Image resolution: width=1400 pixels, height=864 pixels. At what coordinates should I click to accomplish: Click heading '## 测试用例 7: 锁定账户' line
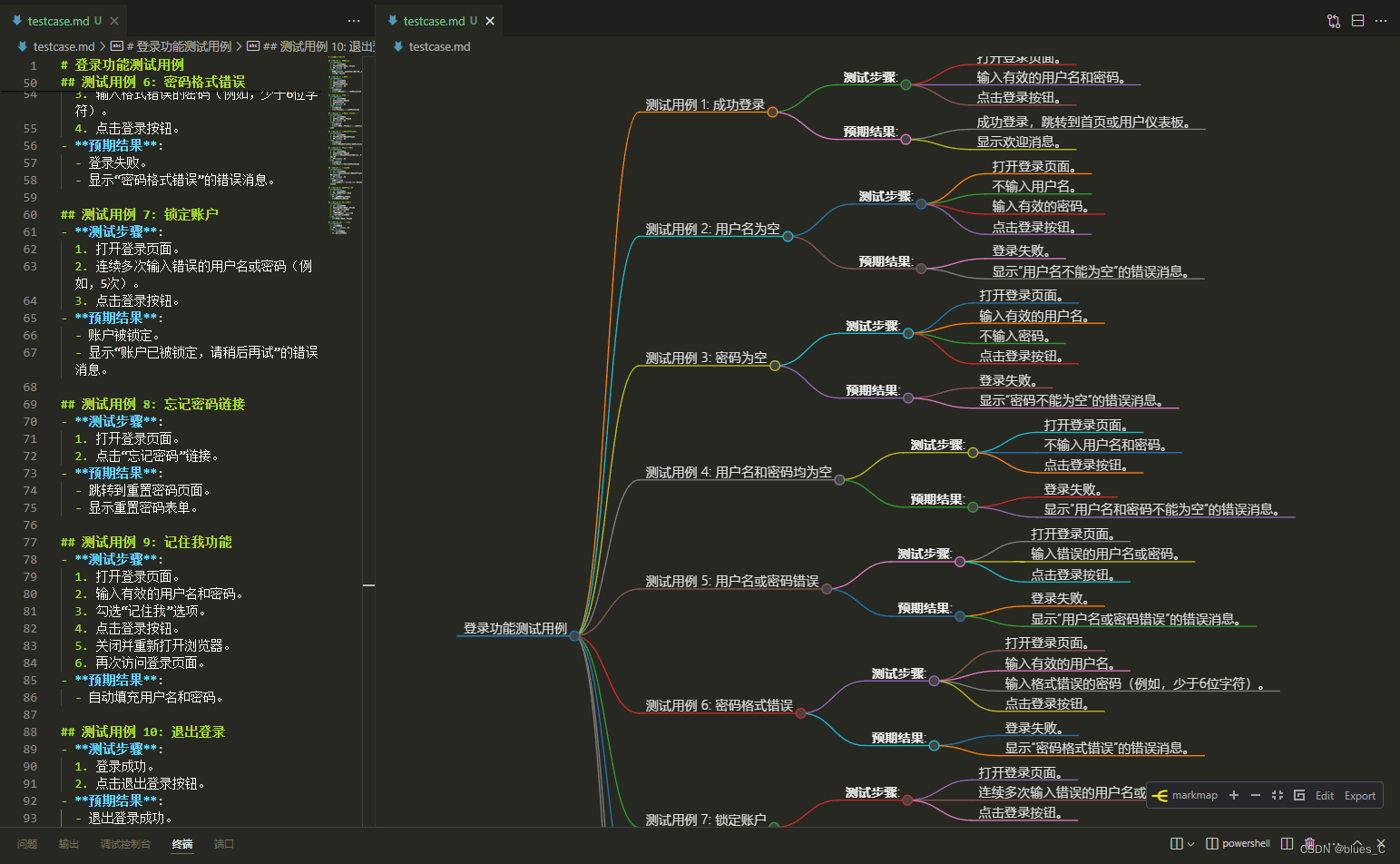click(x=140, y=214)
